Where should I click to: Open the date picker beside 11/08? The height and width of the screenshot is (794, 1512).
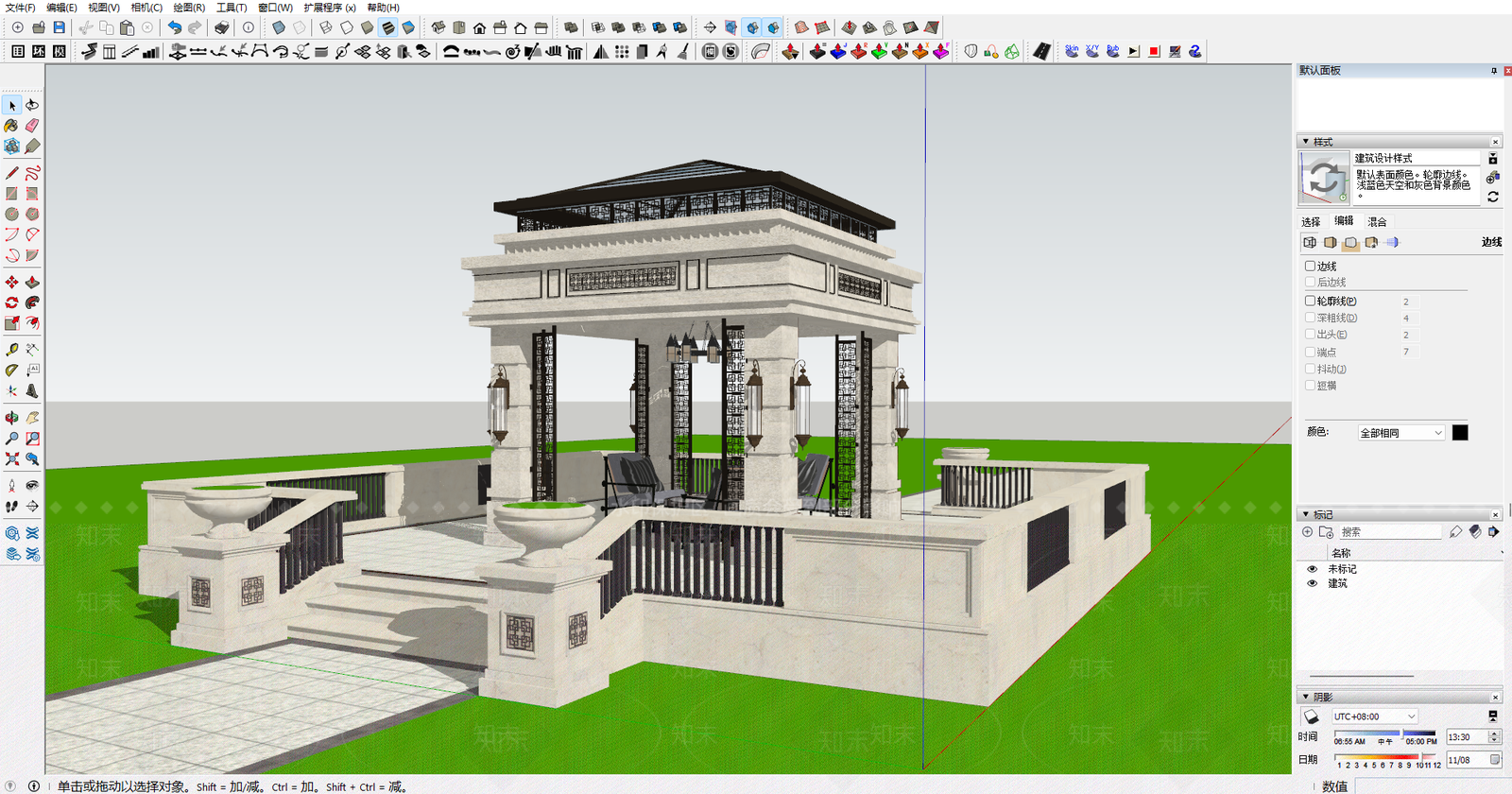pos(1495,760)
